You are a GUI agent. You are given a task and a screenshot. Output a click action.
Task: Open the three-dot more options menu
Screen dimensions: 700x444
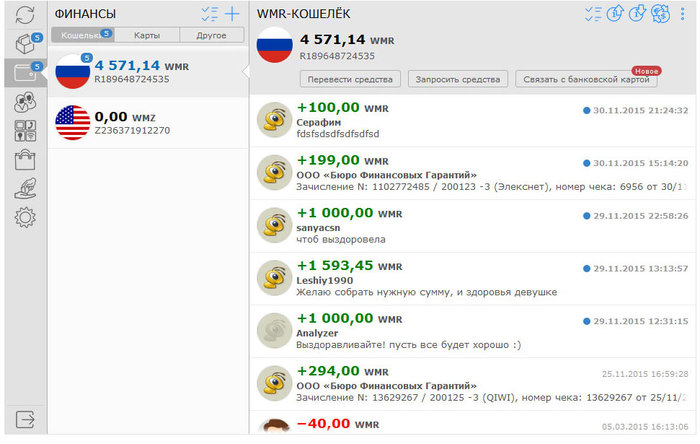click(683, 14)
